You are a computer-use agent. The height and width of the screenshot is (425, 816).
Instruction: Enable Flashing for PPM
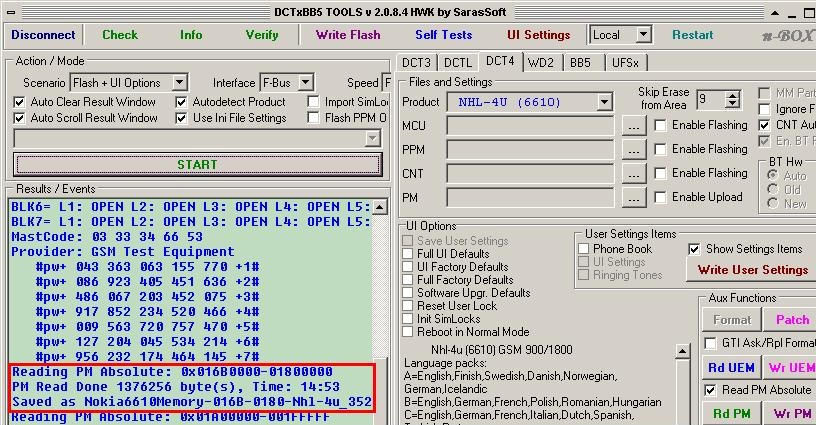coord(660,149)
